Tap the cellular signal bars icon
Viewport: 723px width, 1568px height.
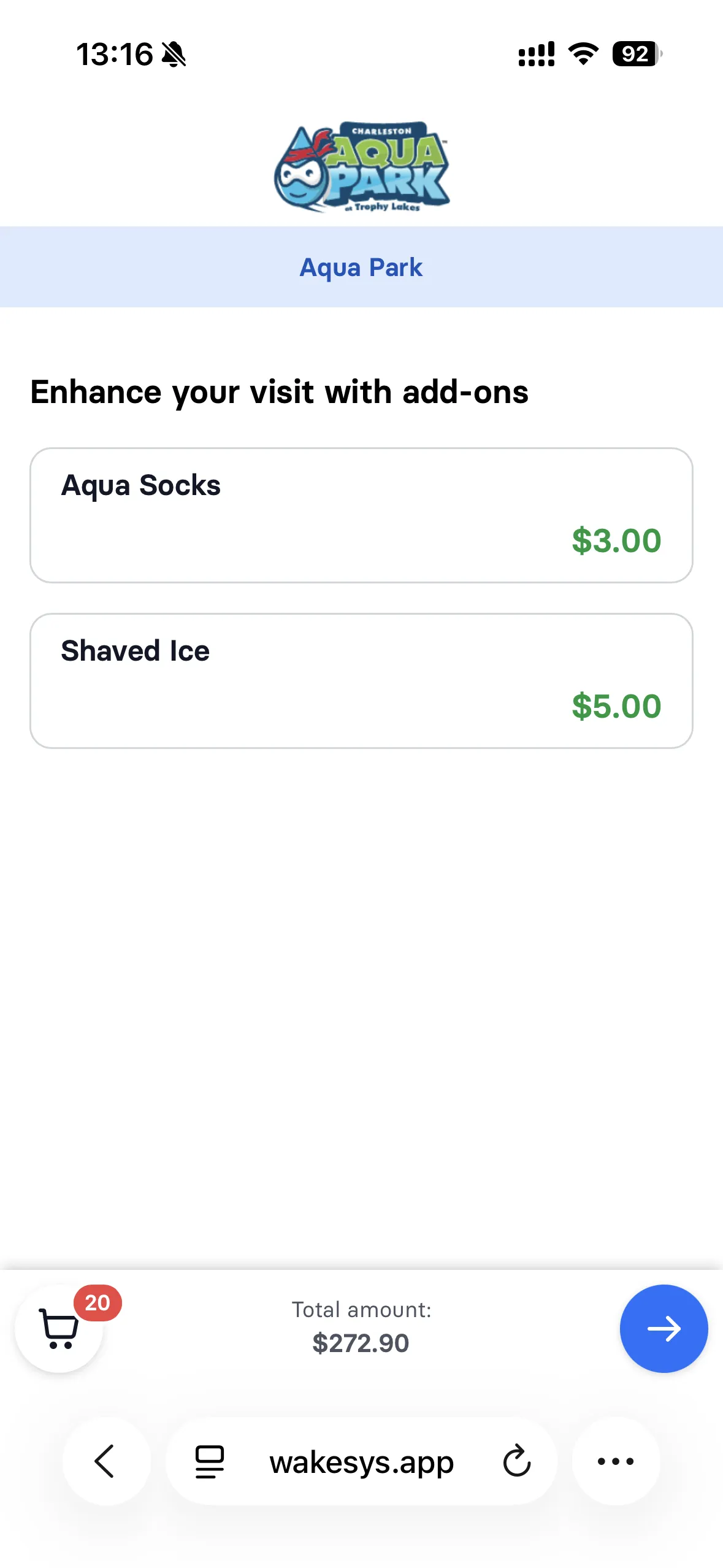coord(537,54)
